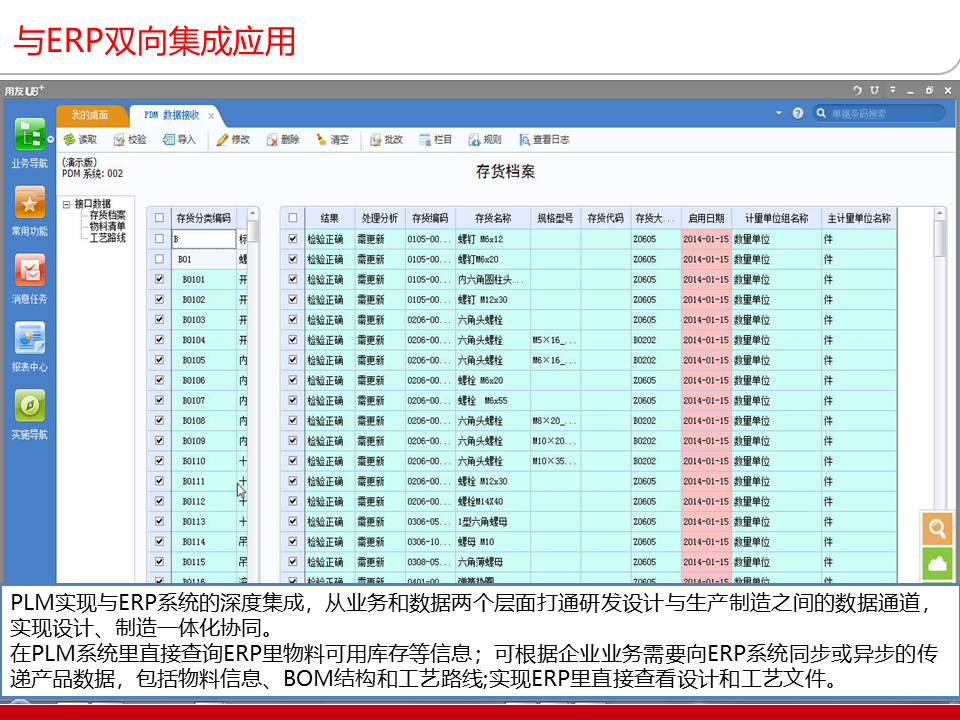Toggle checkbox for category row B01
Viewport: 960px width, 720px height.
coord(159,259)
